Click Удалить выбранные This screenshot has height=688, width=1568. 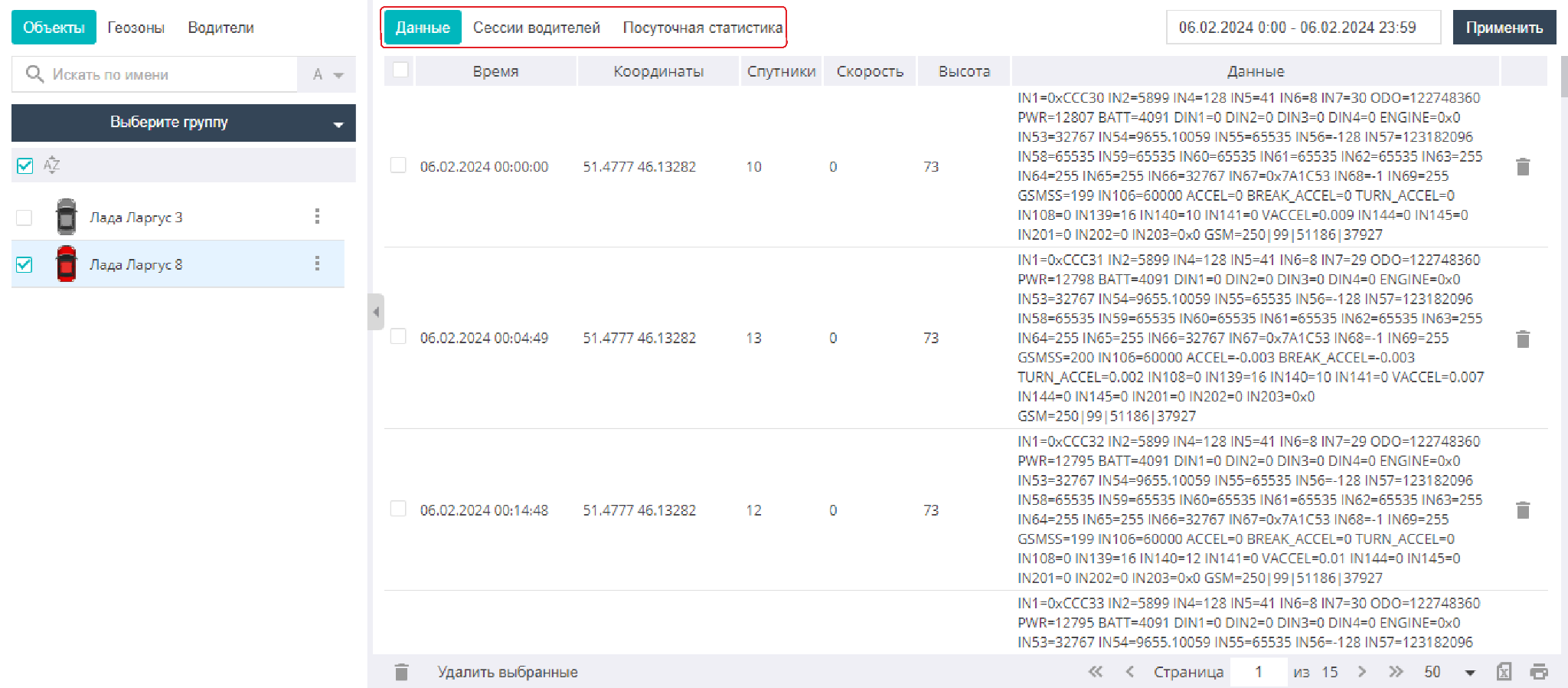click(x=508, y=672)
